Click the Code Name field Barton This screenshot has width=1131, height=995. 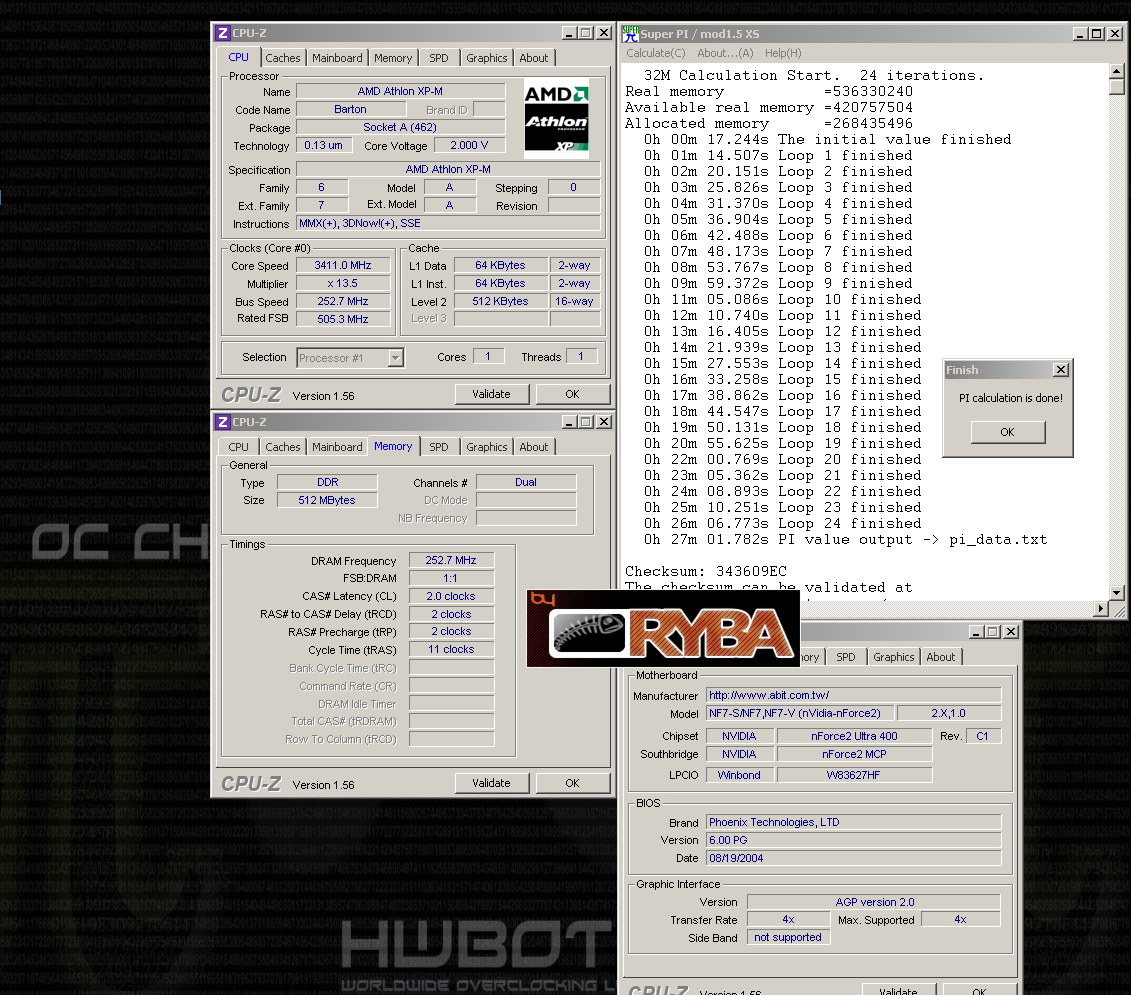[351, 109]
